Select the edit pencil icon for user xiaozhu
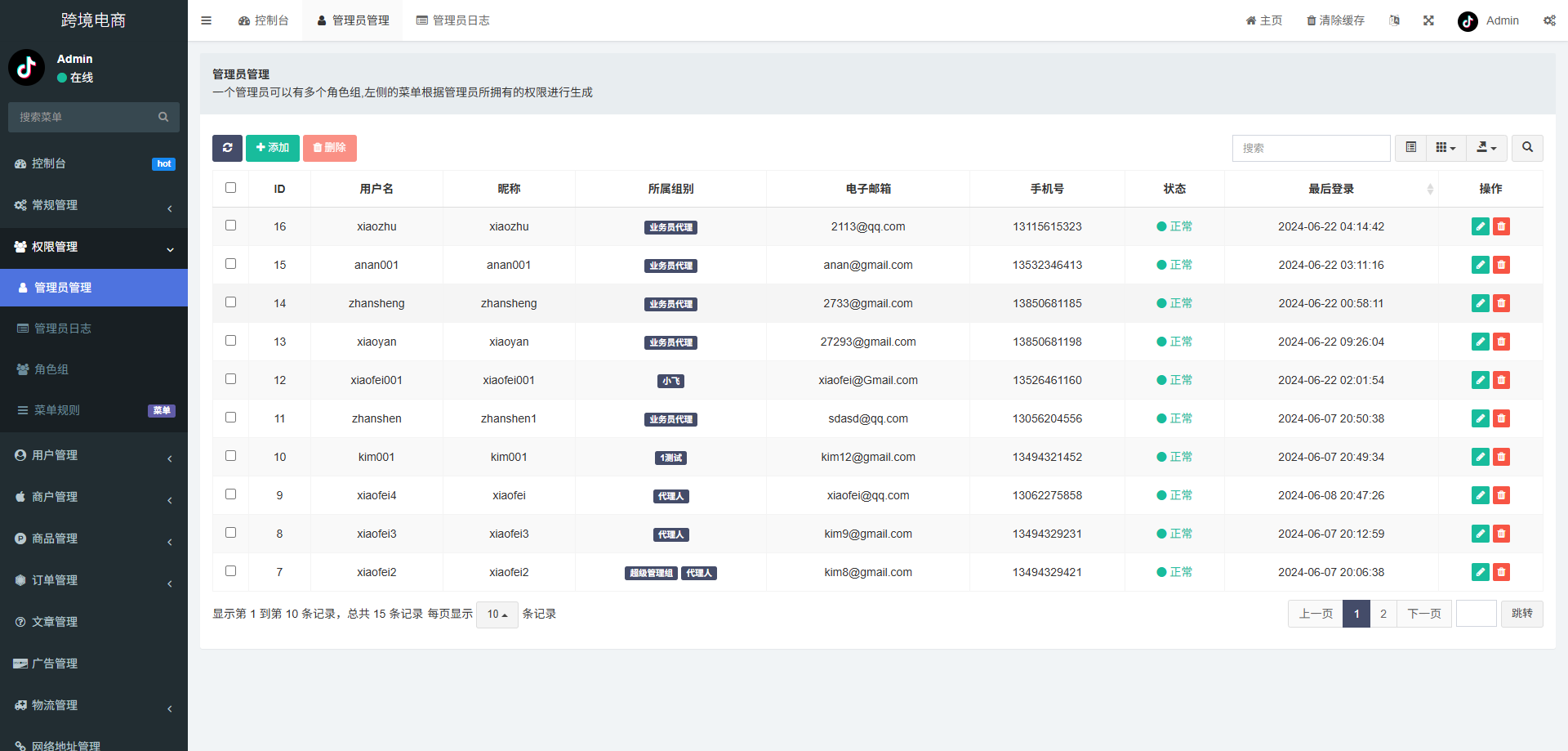 point(1480,226)
